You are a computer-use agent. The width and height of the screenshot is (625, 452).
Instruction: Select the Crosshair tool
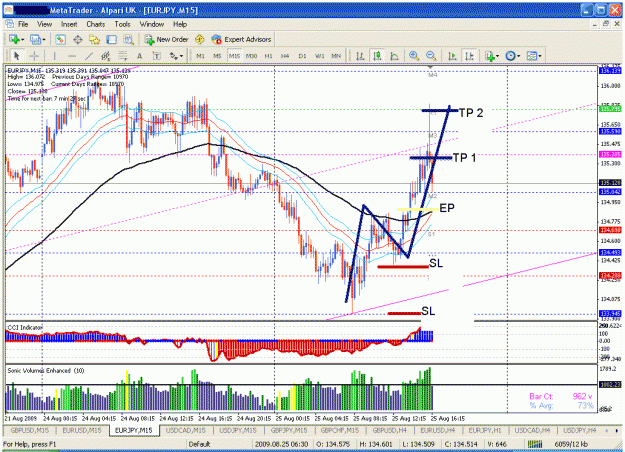34,56
